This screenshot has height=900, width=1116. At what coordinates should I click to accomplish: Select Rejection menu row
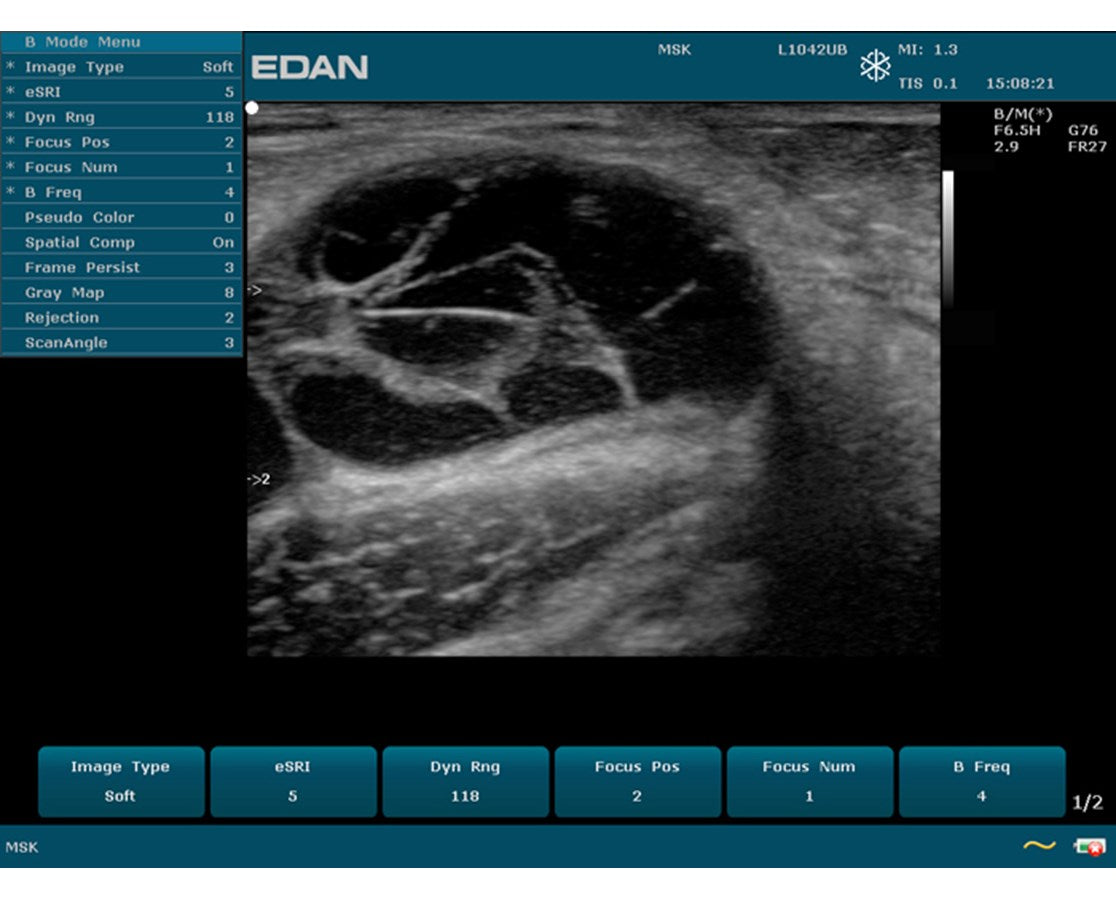point(122,317)
